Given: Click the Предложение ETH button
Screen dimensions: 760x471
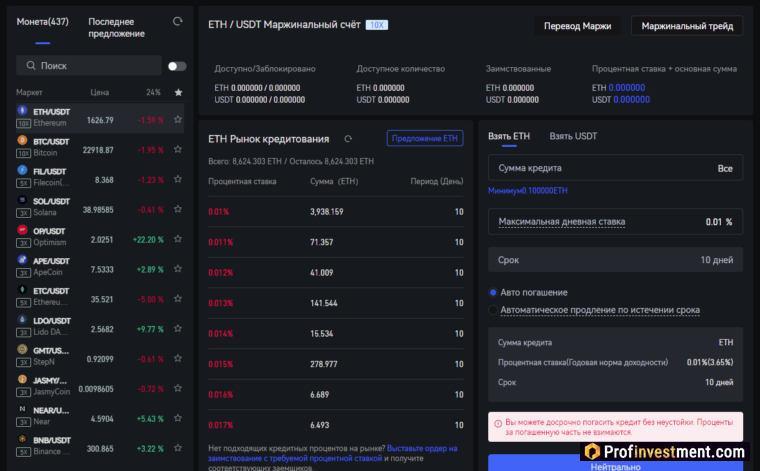Looking at the screenshot, I should 425,138.
